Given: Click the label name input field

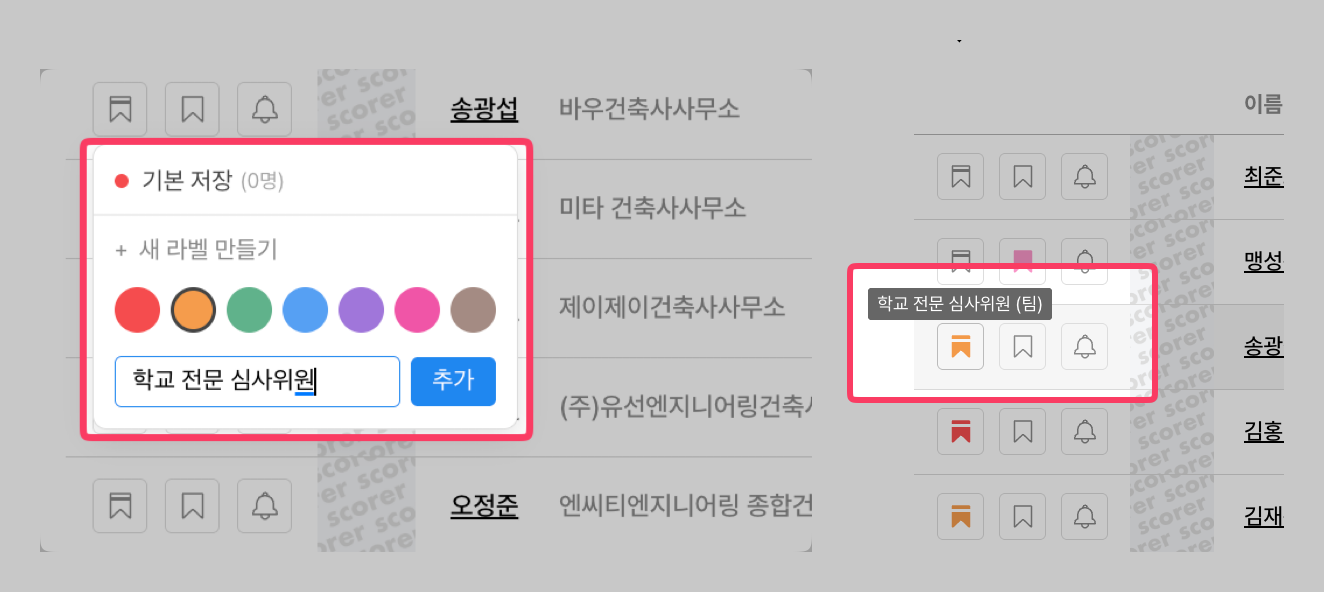Looking at the screenshot, I should point(257,381).
